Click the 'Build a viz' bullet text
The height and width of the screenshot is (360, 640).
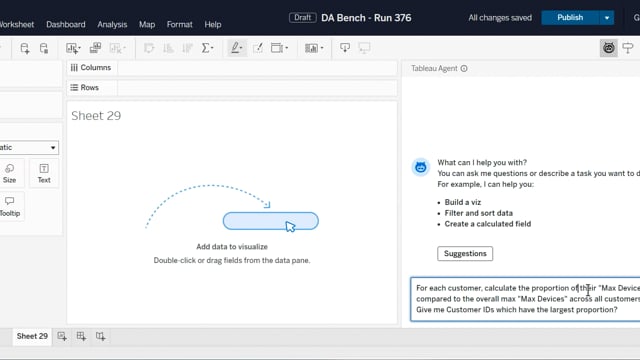[x=462, y=202]
